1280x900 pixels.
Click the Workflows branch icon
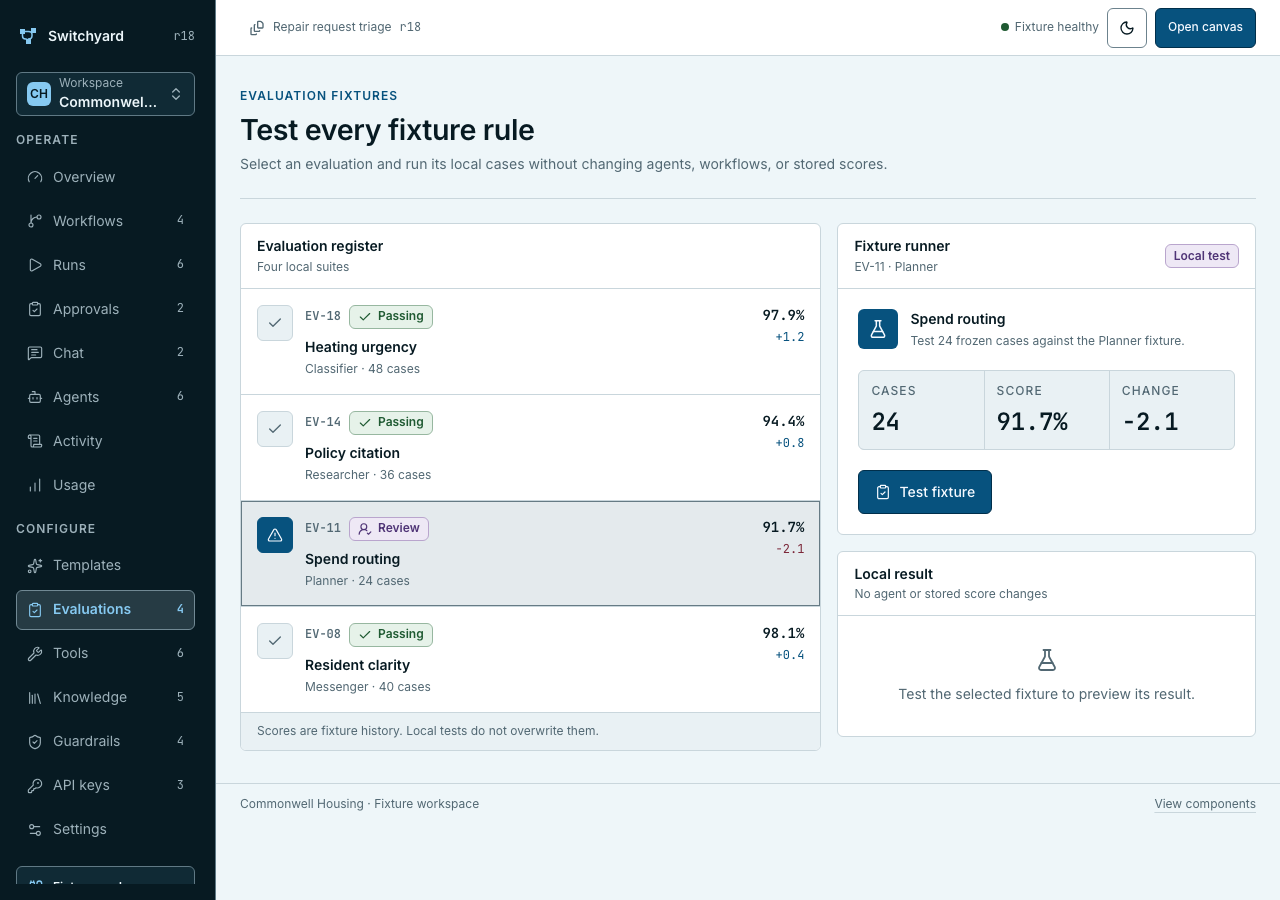point(35,221)
